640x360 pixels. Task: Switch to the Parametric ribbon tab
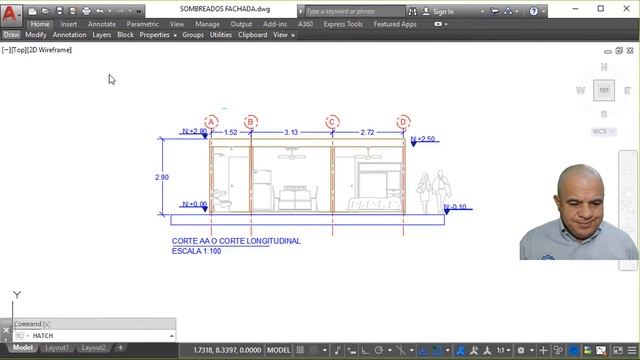(x=142, y=24)
